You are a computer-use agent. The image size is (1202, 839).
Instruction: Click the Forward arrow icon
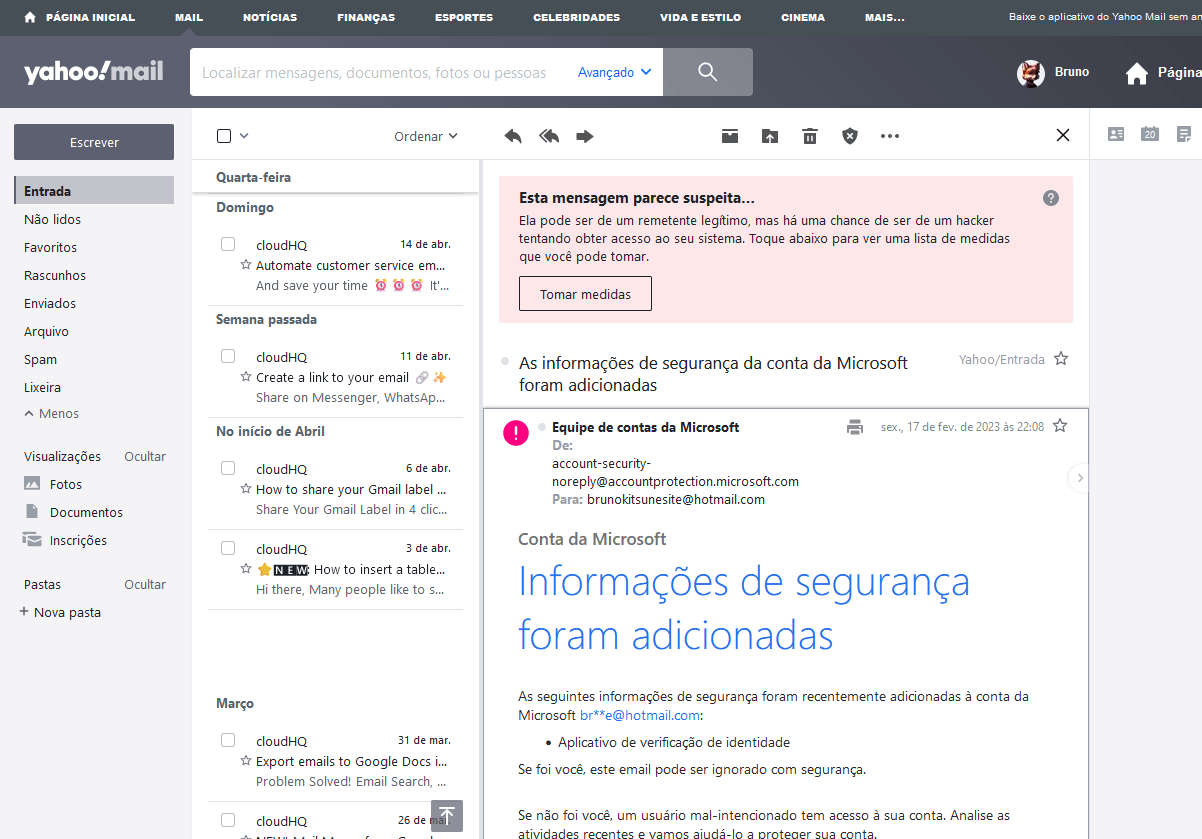(x=585, y=136)
